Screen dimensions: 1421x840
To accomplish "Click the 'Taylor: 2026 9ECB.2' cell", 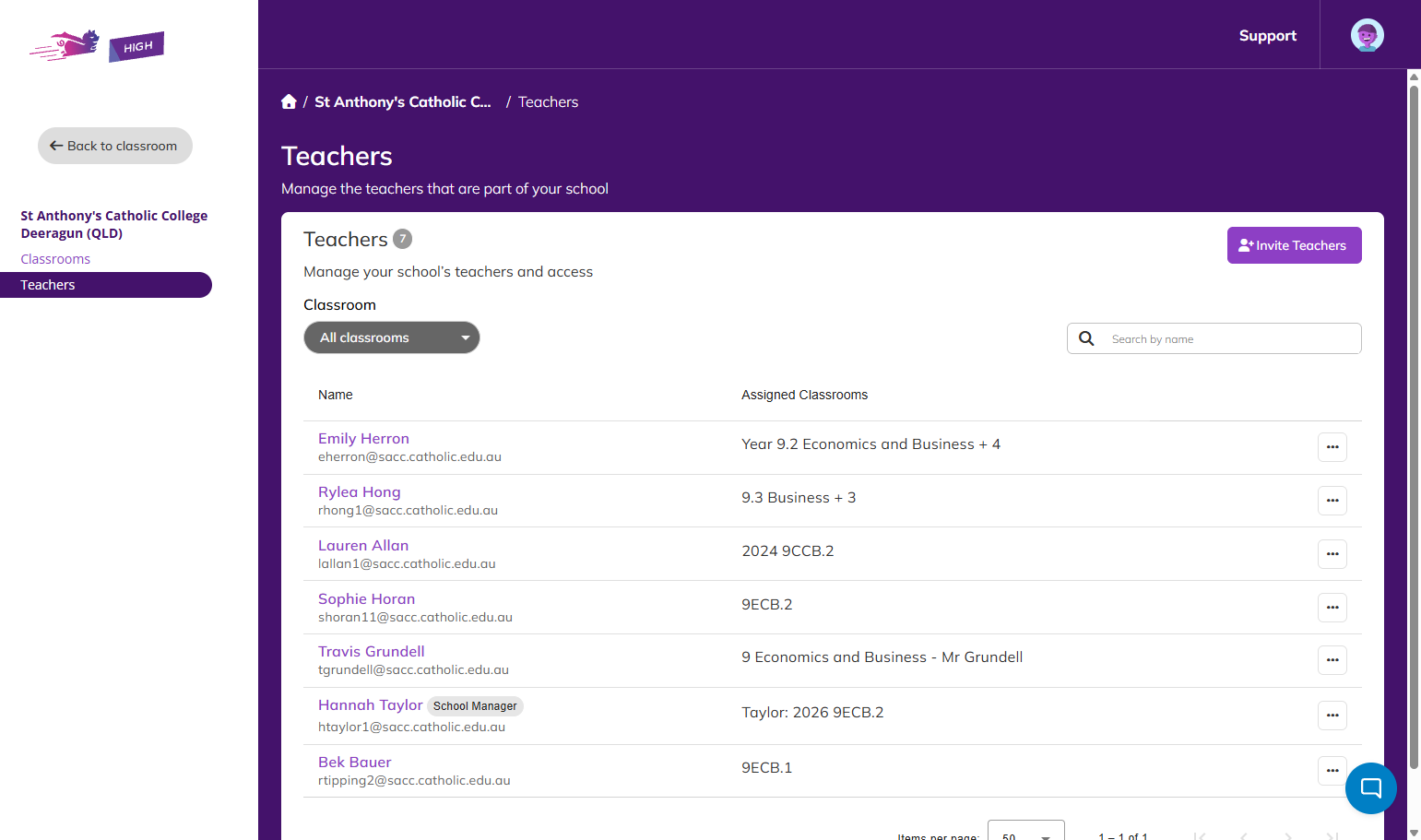I will pyautogui.click(x=812, y=713).
